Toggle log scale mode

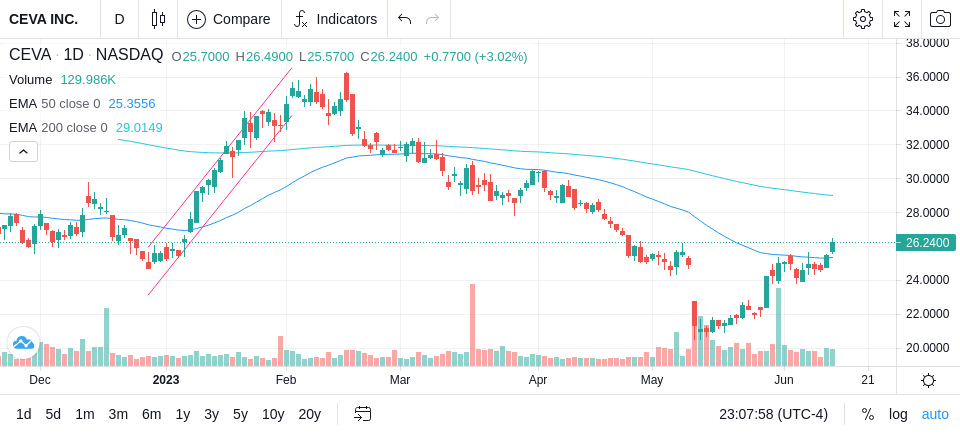point(898,415)
